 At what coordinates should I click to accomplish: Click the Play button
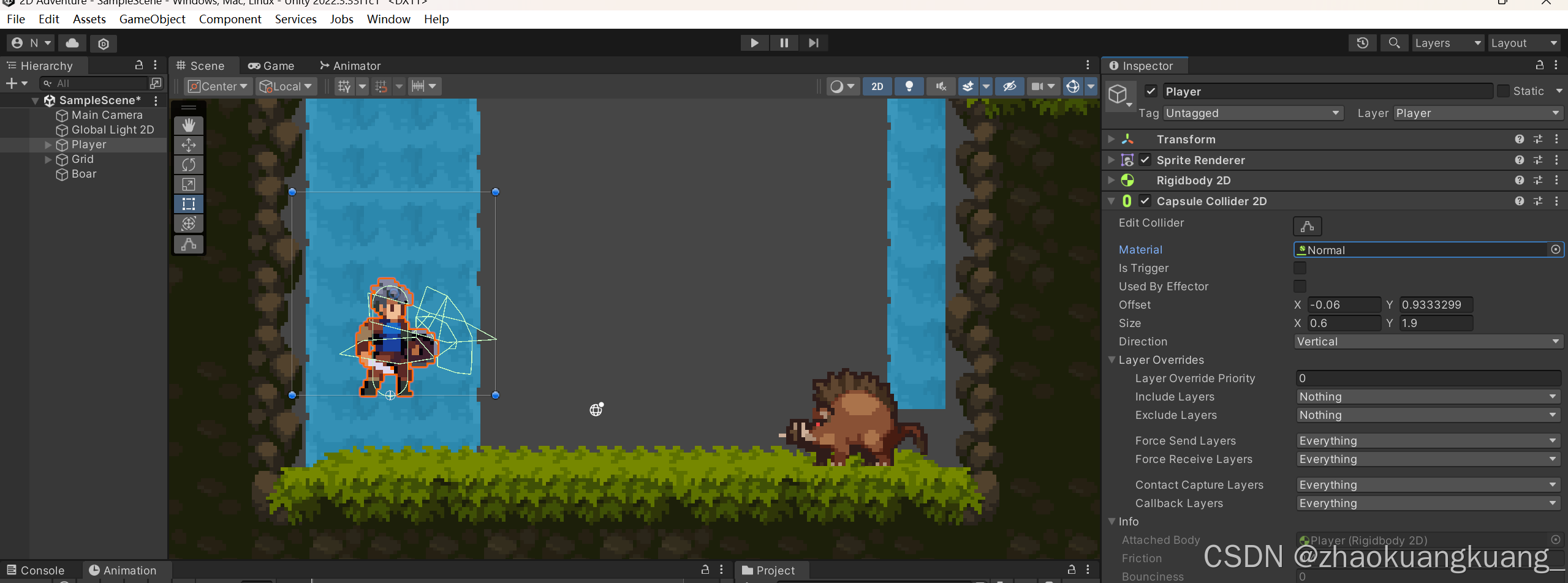[x=754, y=43]
